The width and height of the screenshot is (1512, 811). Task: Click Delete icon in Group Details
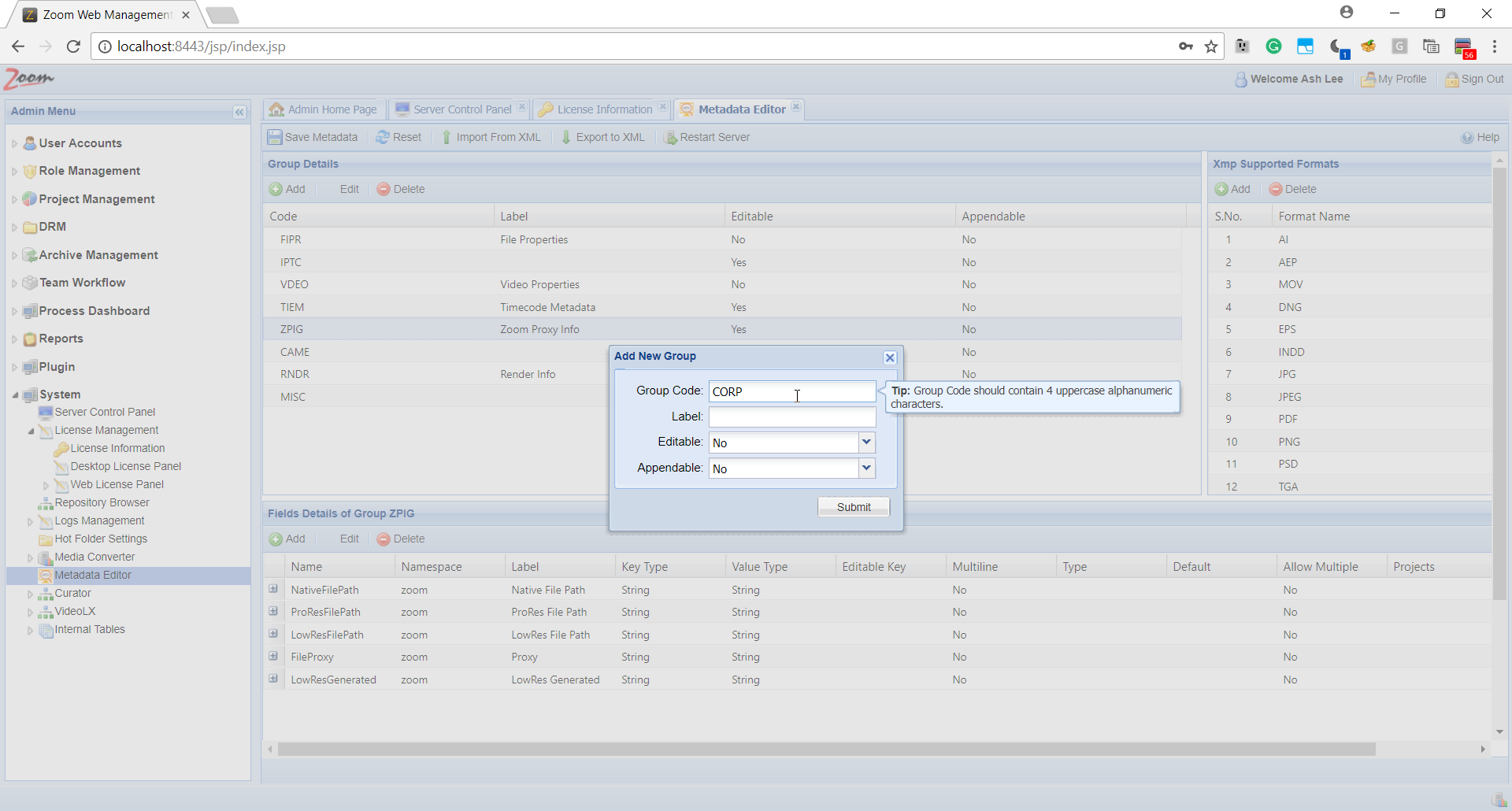384,189
